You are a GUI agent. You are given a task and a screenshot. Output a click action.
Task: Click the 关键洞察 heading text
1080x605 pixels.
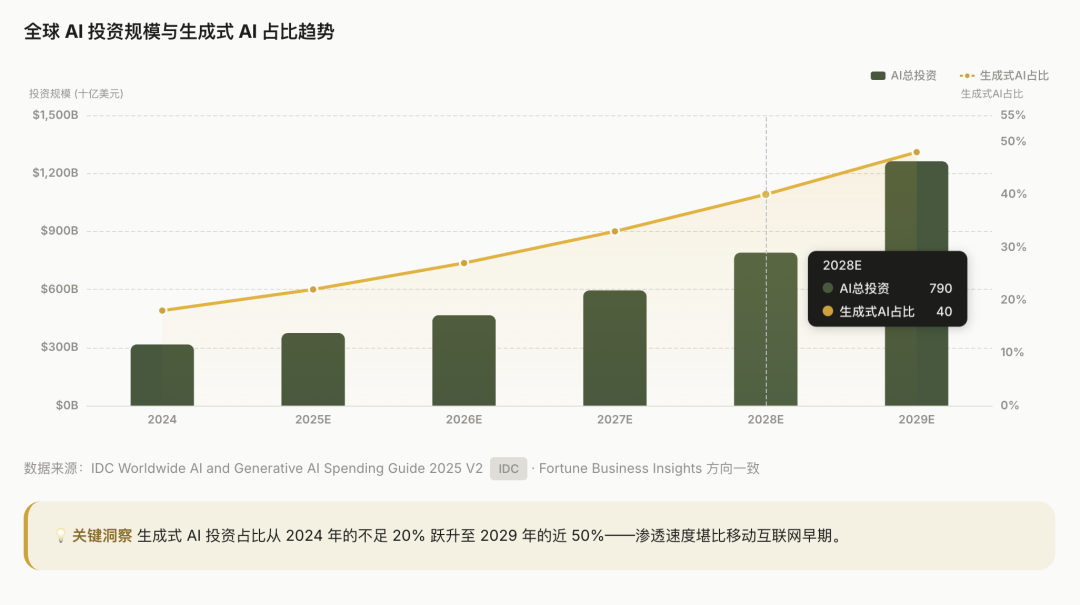coord(102,536)
